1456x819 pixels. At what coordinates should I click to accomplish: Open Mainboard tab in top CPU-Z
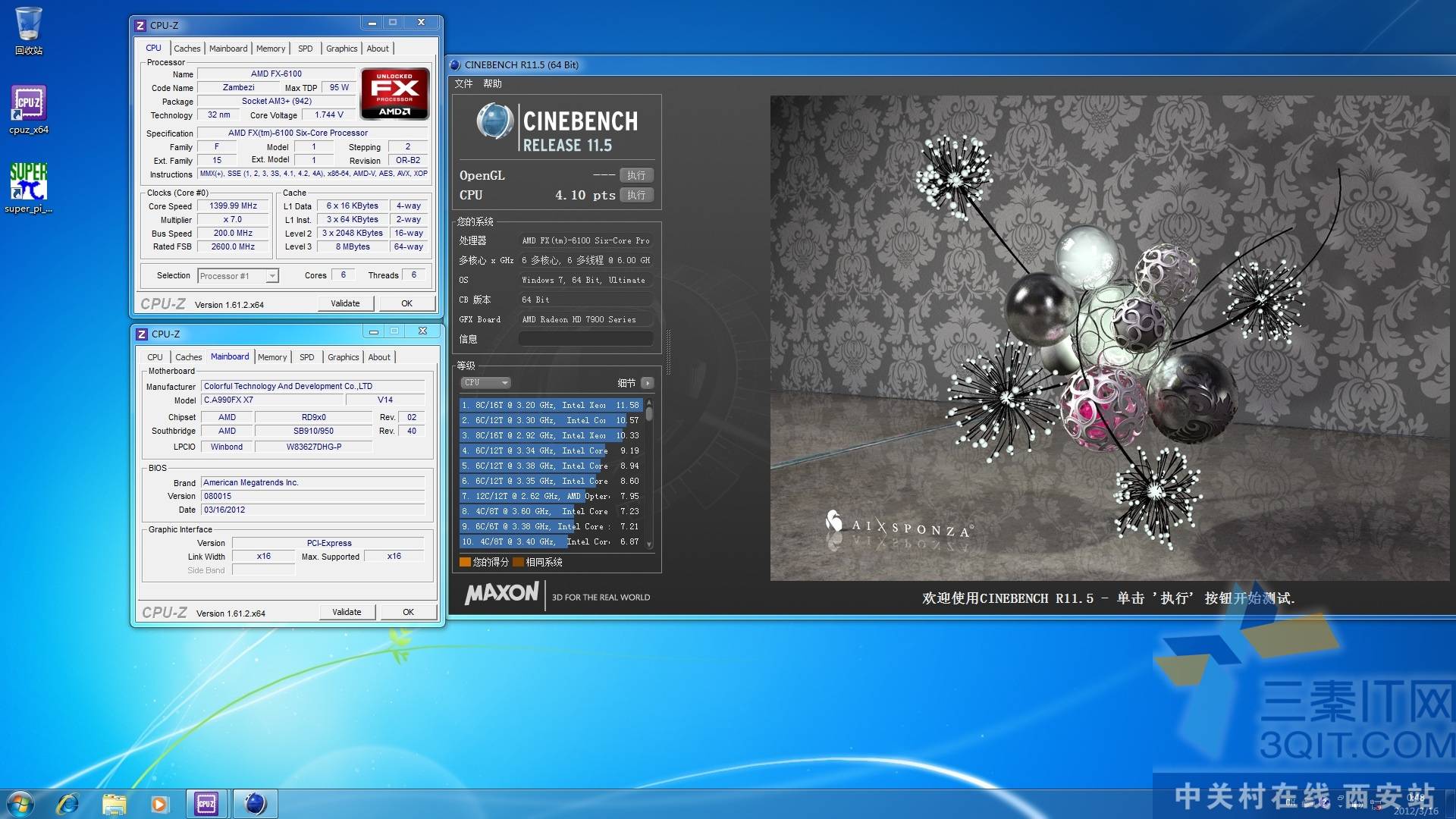coord(228,49)
